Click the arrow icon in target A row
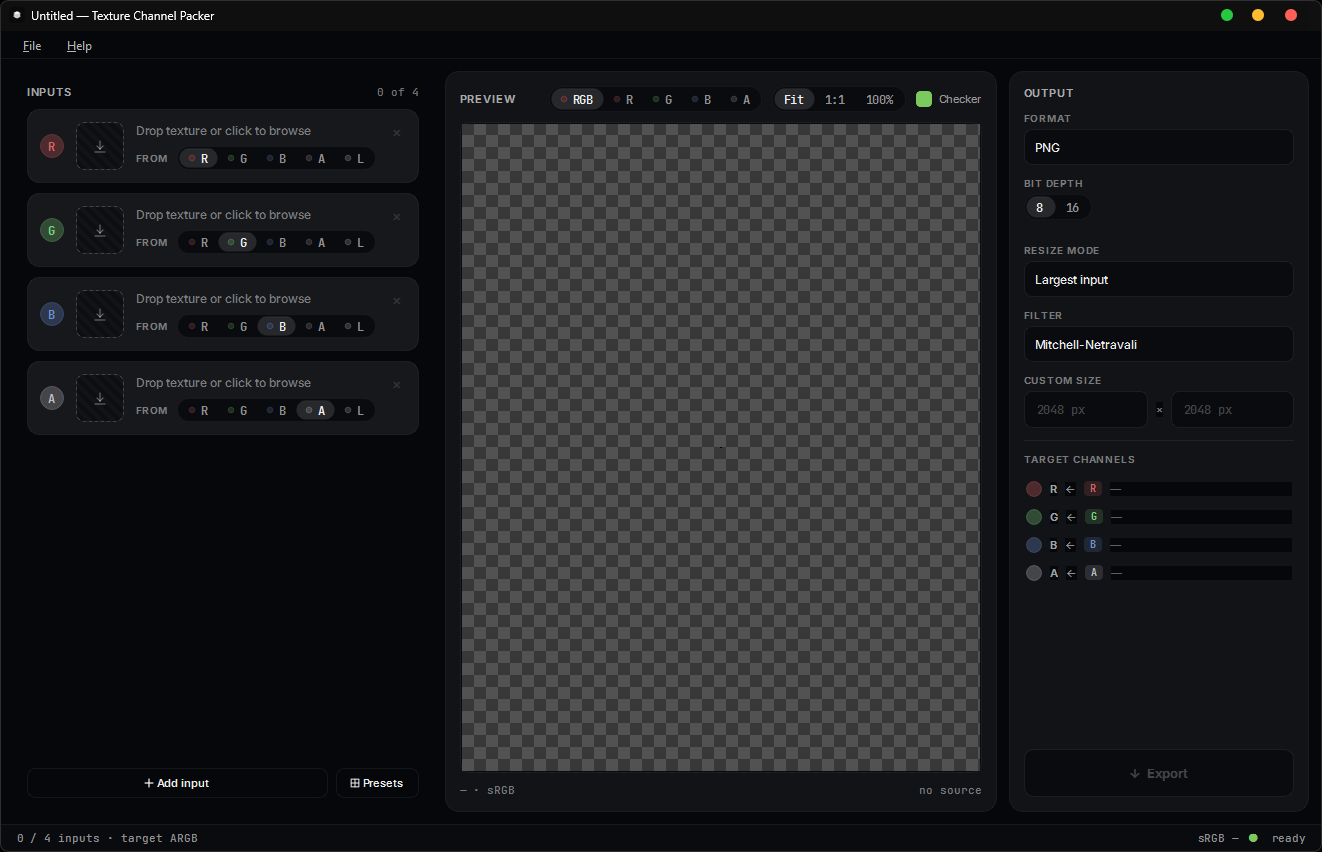The height and width of the screenshot is (852, 1322). pyautogui.click(x=1070, y=573)
